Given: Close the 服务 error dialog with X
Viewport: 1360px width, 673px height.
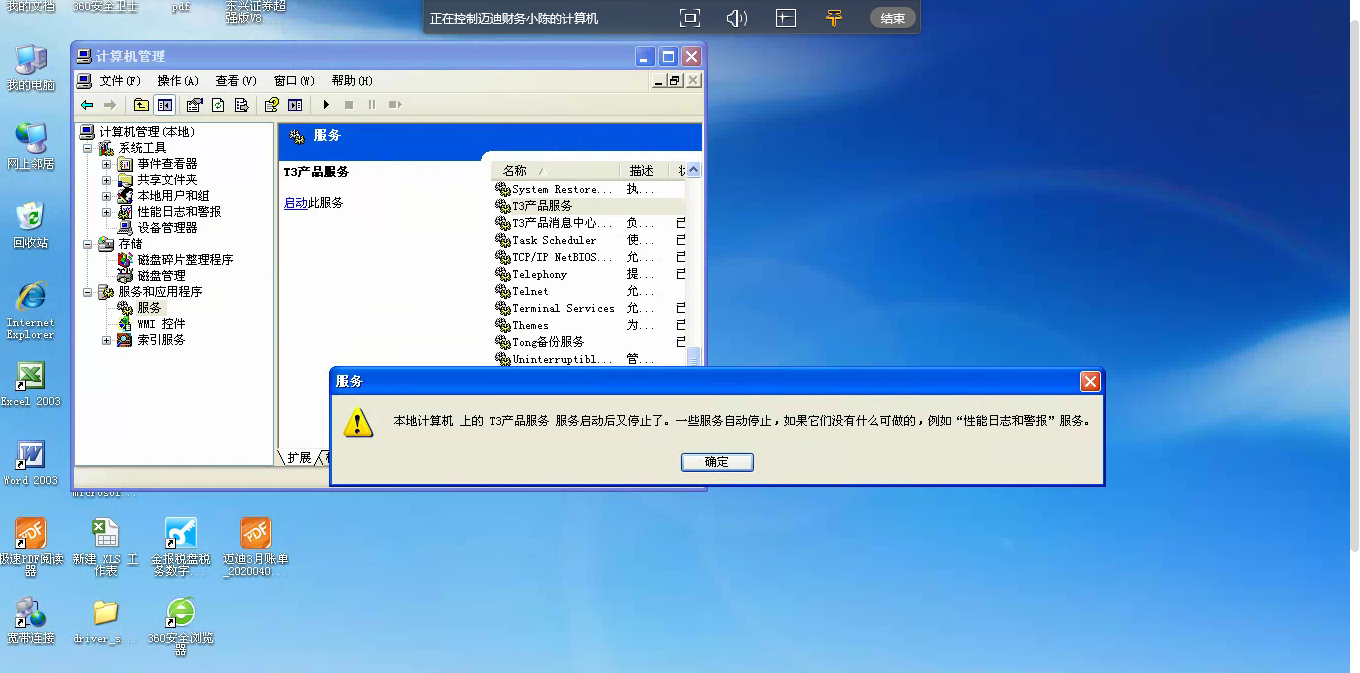Looking at the screenshot, I should (1090, 381).
